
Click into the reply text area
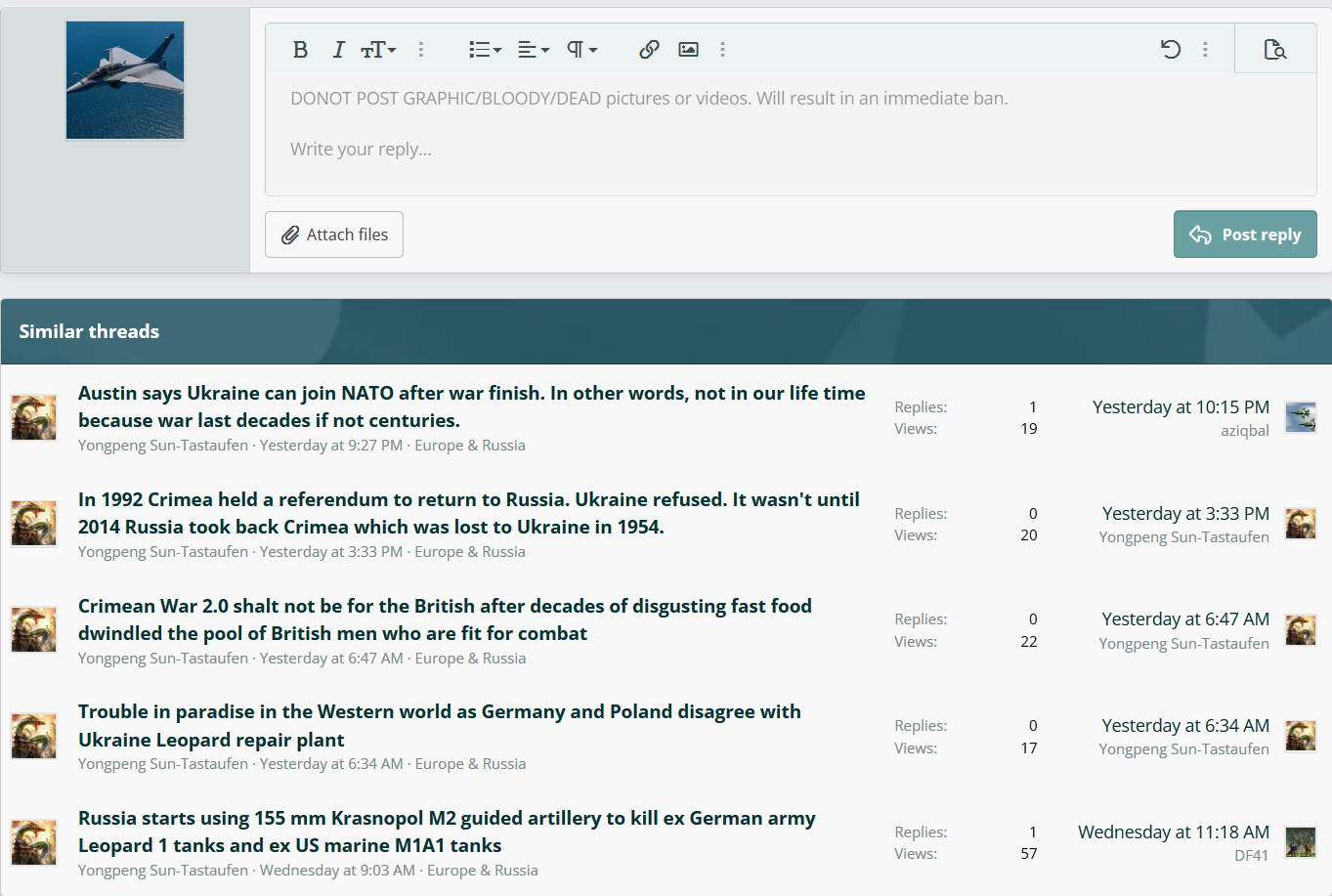click(x=790, y=134)
